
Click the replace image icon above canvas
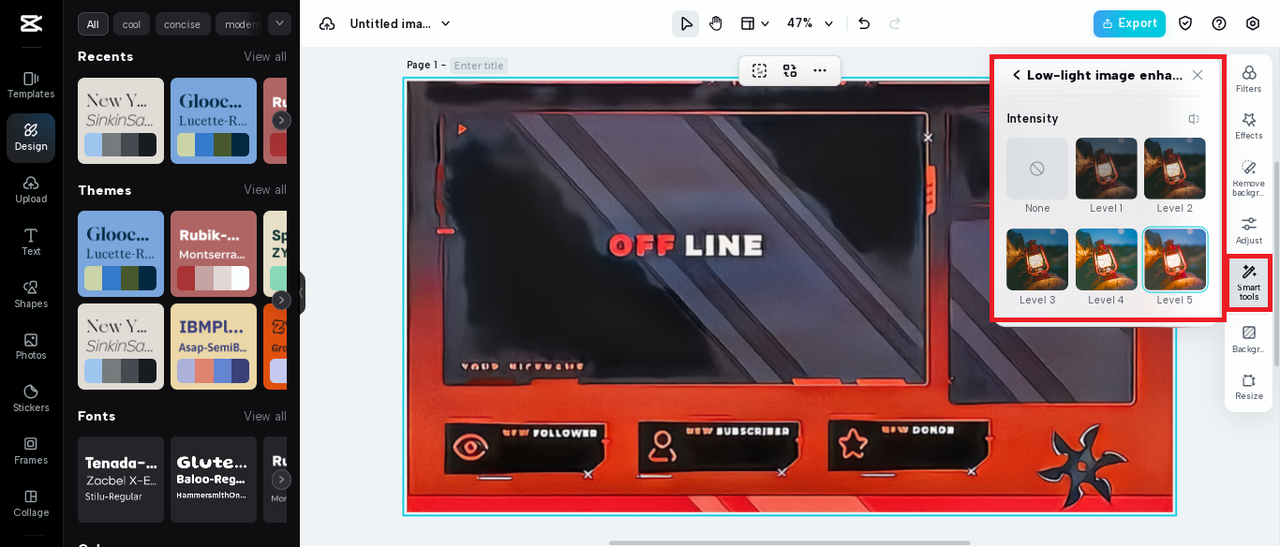(790, 71)
